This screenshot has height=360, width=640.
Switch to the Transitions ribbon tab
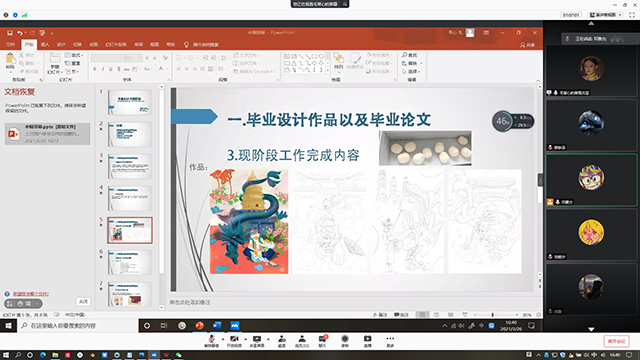[x=78, y=44]
